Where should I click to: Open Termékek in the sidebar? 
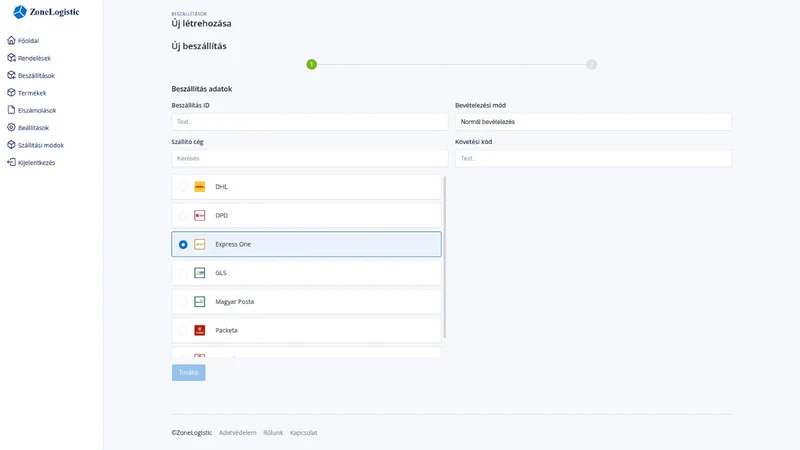pyautogui.click(x=32, y=93)
